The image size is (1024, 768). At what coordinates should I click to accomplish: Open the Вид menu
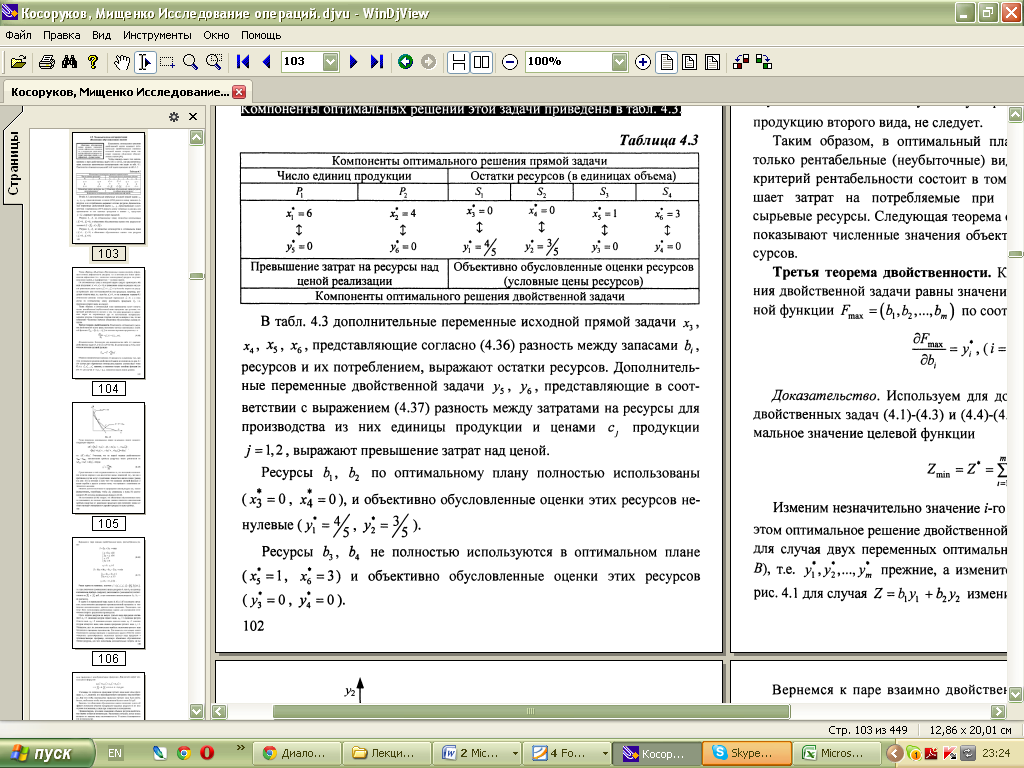coord(101,35)
